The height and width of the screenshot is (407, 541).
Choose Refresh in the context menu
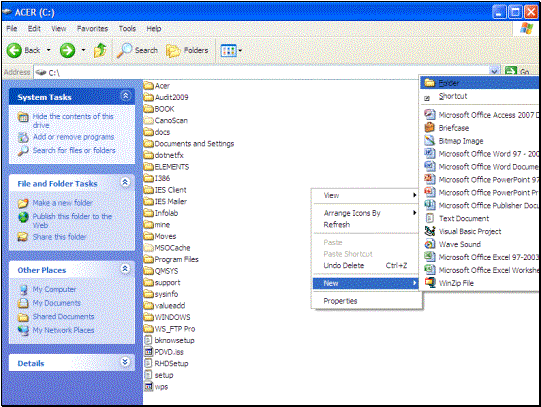tap(366, 225)
